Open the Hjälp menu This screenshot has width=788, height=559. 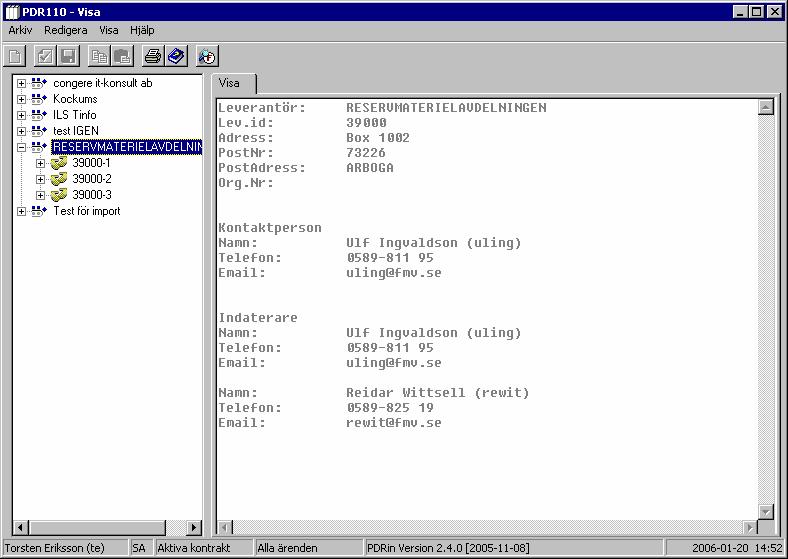coord(142,30)
